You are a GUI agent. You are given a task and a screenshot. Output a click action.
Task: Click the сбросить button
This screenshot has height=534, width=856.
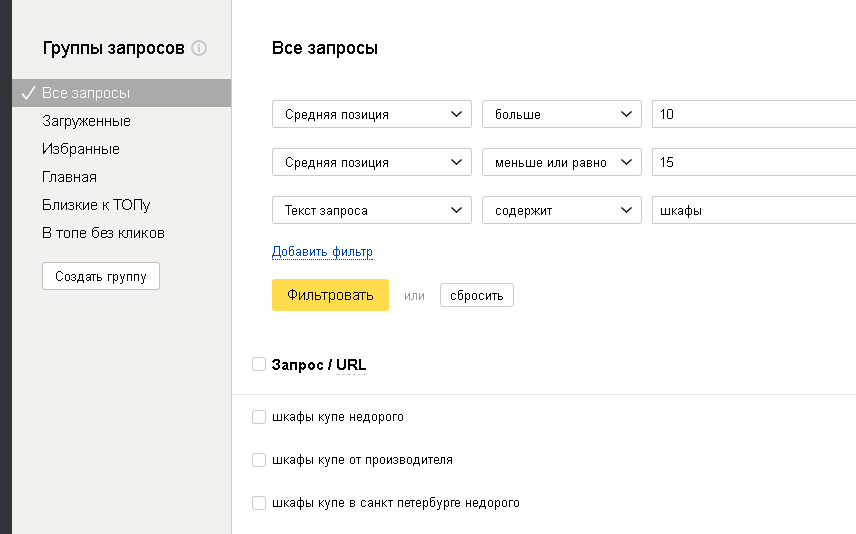pyautogui.click(x=476, y=295)
